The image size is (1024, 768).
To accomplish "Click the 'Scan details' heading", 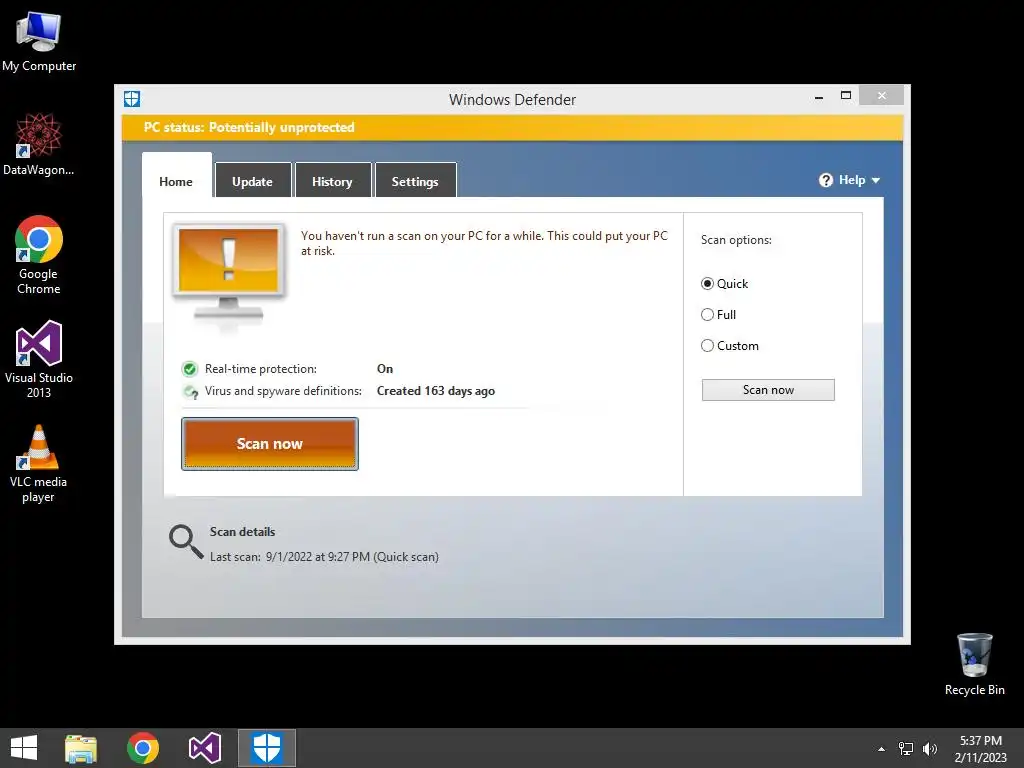I will point(242,532).
